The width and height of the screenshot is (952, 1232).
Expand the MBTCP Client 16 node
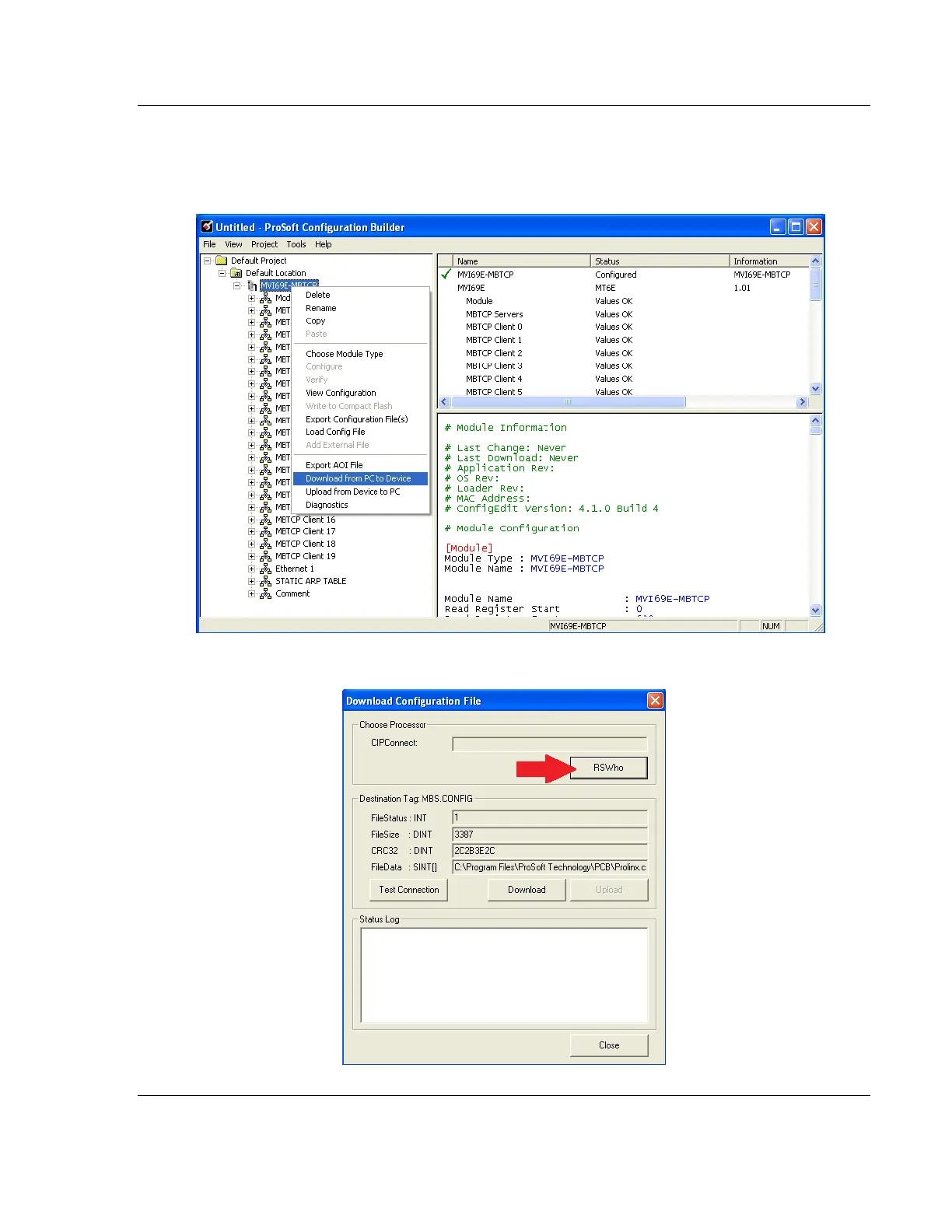click(251, 520)
